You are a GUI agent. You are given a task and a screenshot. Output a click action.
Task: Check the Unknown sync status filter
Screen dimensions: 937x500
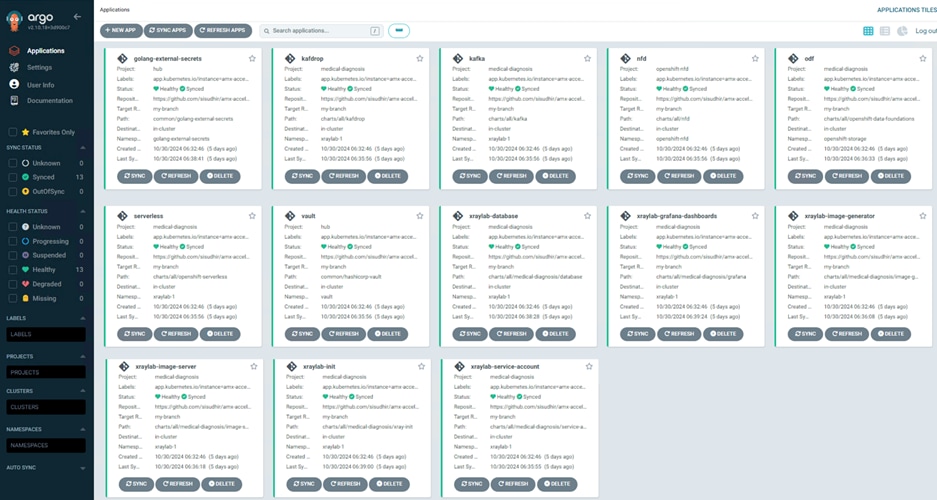pos(13,163)
